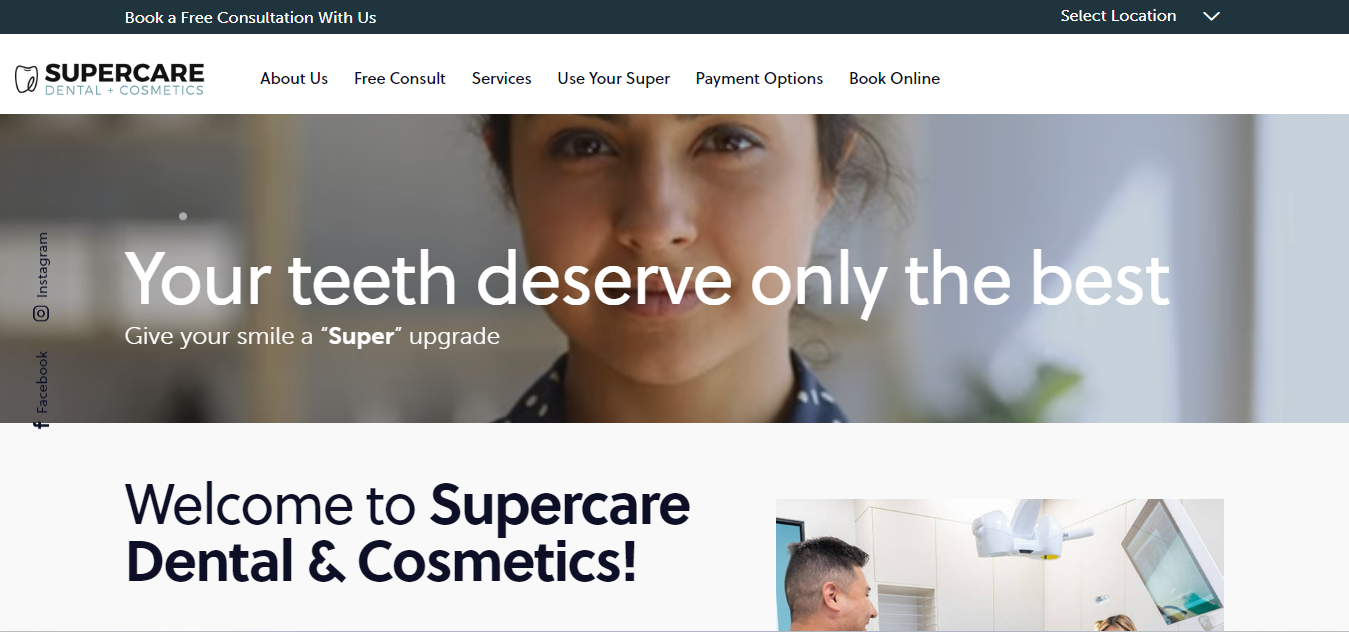Click the Book Online link
This screenshot has height=632, width=1349.
[x=894, y=78]
